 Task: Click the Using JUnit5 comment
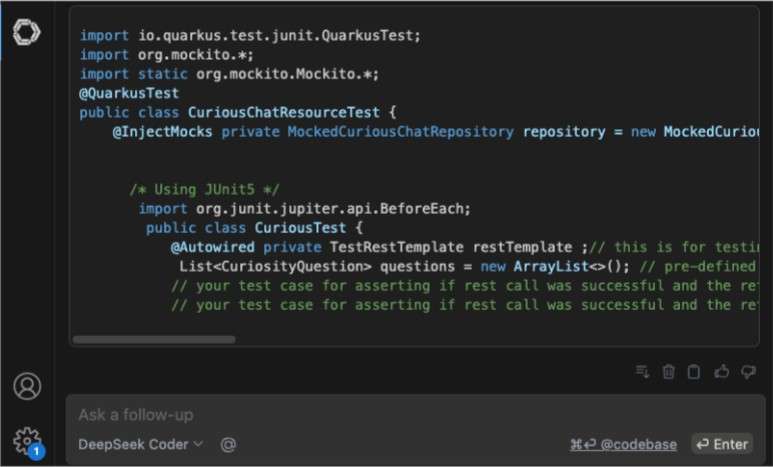point(204,189)
